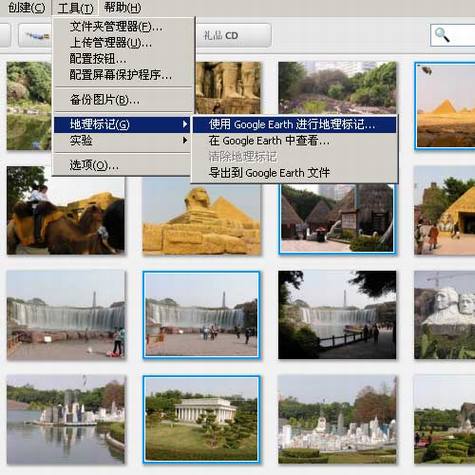Screen dimensions: 475x475
Task: Expand the 实验 submenu arrow
Action: [185, 140]
